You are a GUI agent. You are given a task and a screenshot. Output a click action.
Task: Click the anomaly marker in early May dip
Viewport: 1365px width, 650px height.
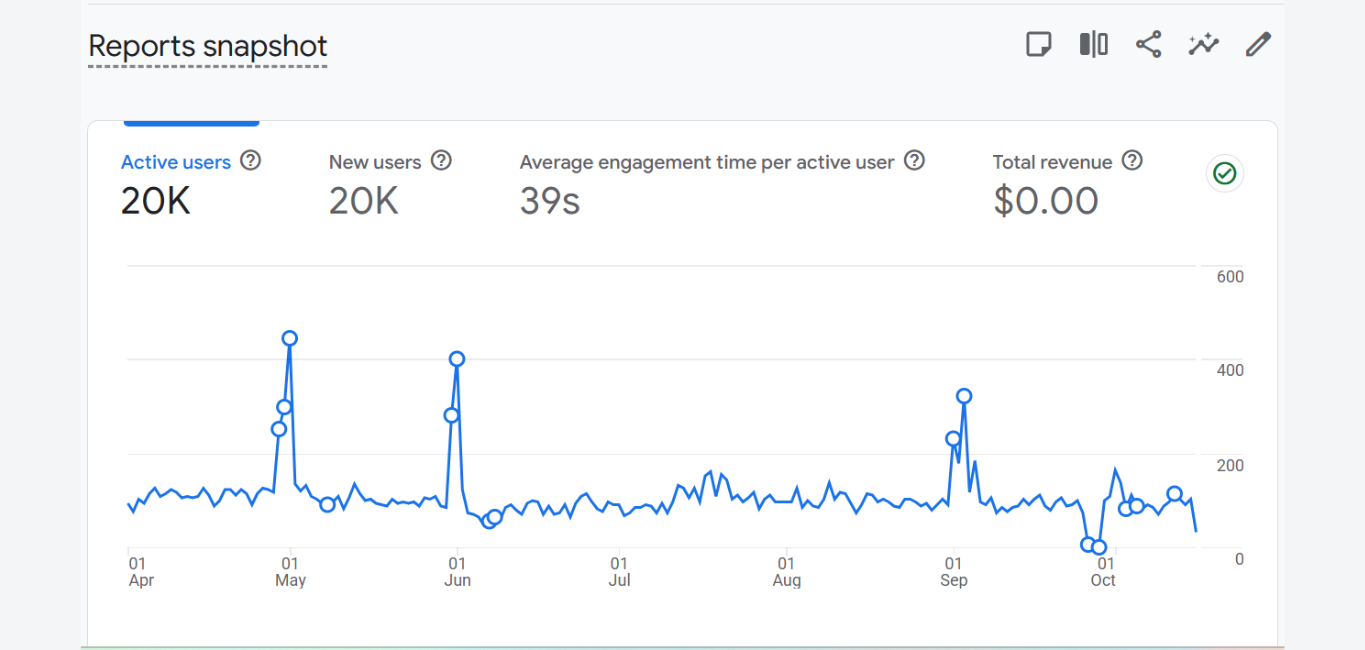click(327, 505)
